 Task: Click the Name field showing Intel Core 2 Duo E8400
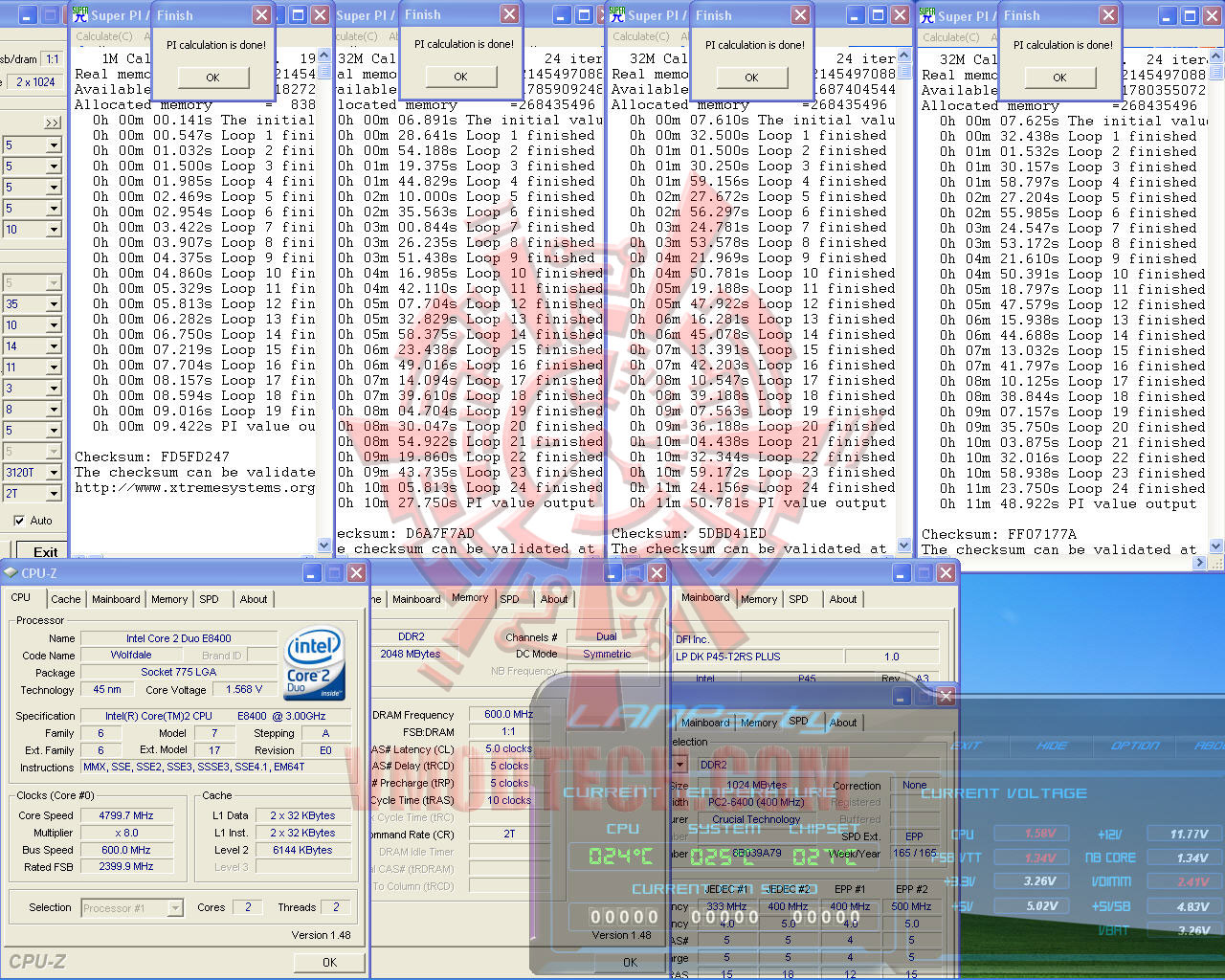point(179,638)
